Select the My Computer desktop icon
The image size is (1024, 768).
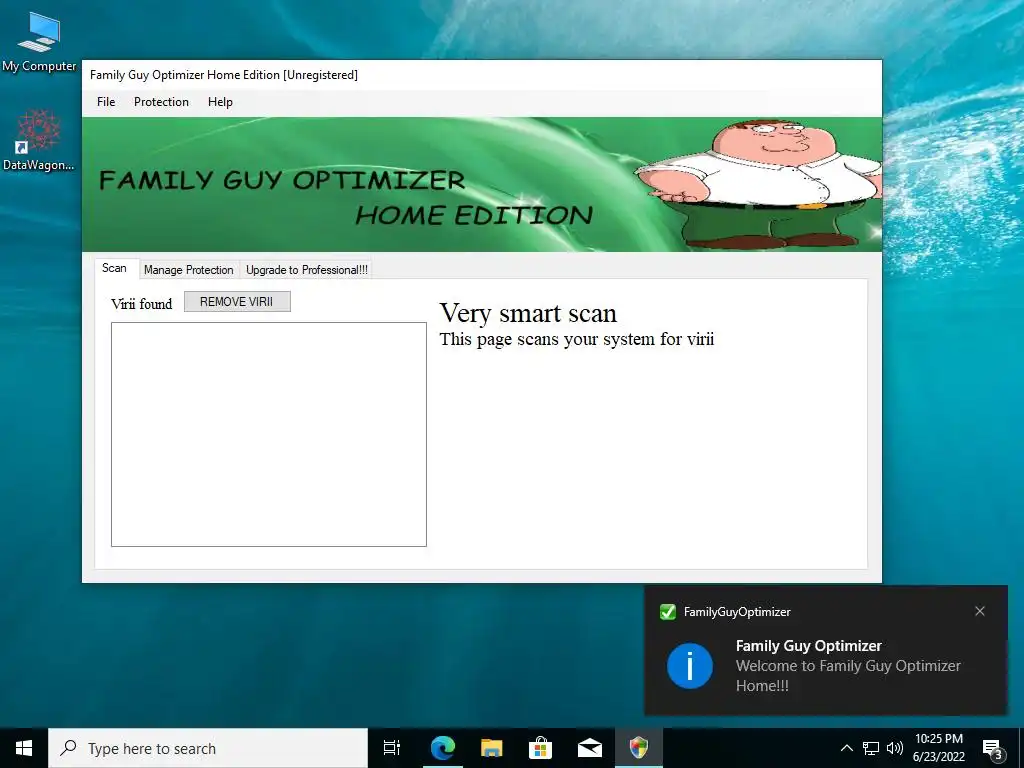[39, 42]
